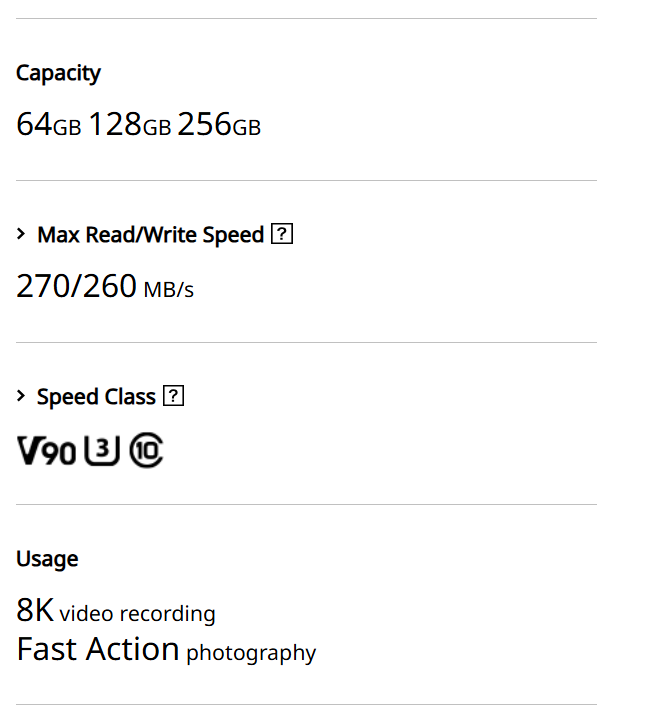Select the 64GB capacity option
The height and width of the screenshot is (718, 656).
click(48, 125)
